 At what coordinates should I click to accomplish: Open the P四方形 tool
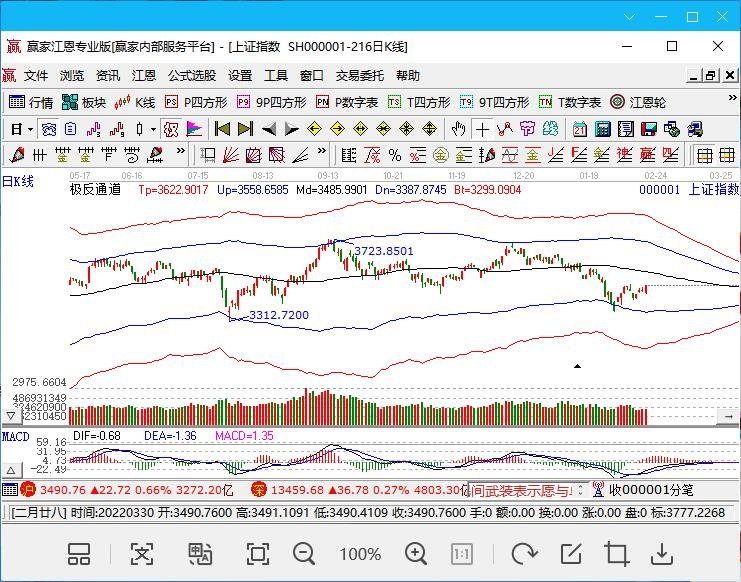click(196, 102)
